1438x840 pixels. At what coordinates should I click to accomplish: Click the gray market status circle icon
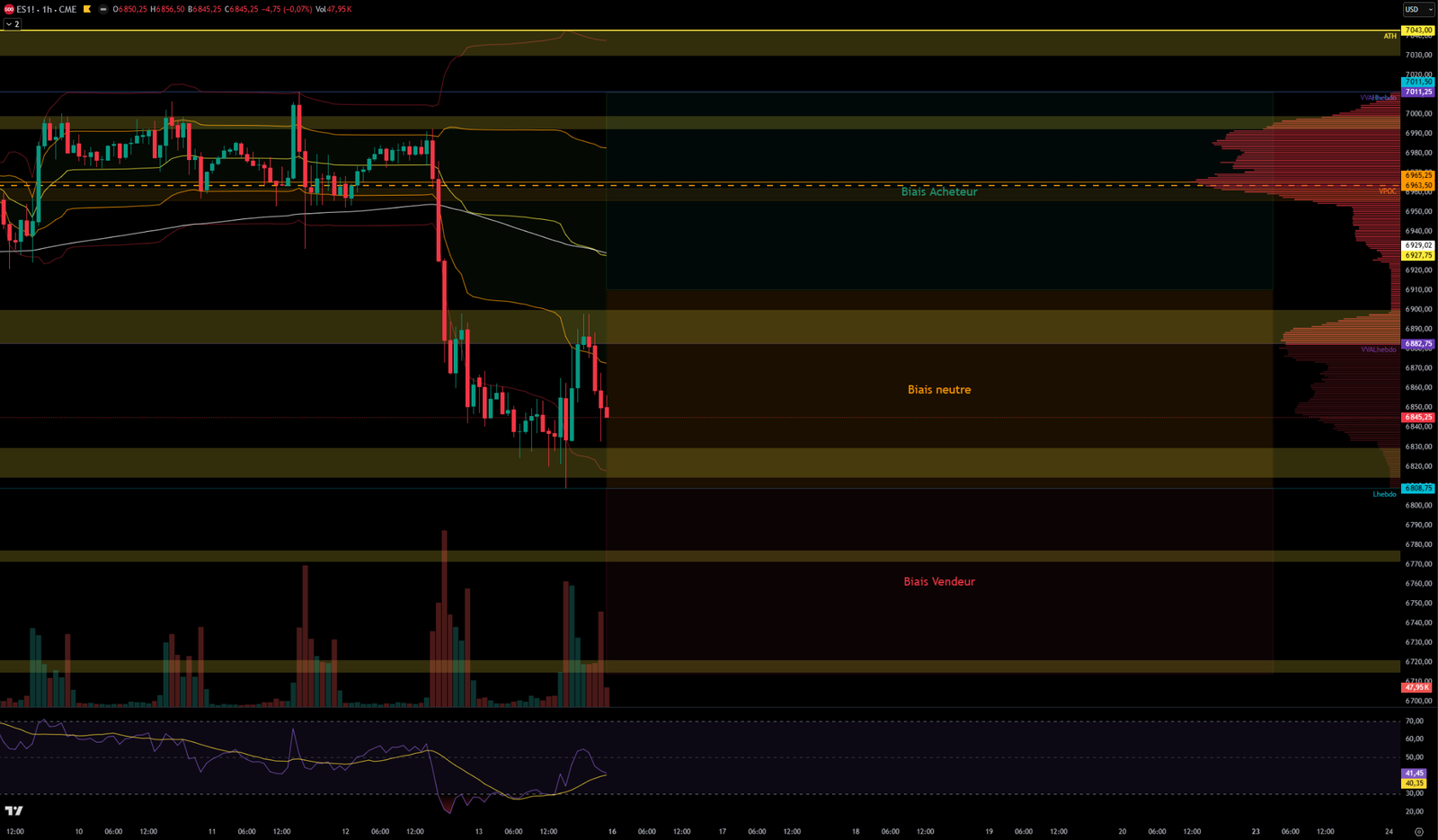pyautogui.click(x=103, y=9)
